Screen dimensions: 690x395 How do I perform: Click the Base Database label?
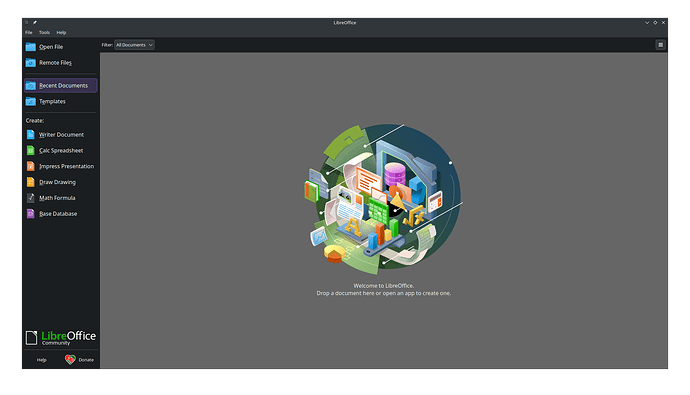(x=58, y=214)
